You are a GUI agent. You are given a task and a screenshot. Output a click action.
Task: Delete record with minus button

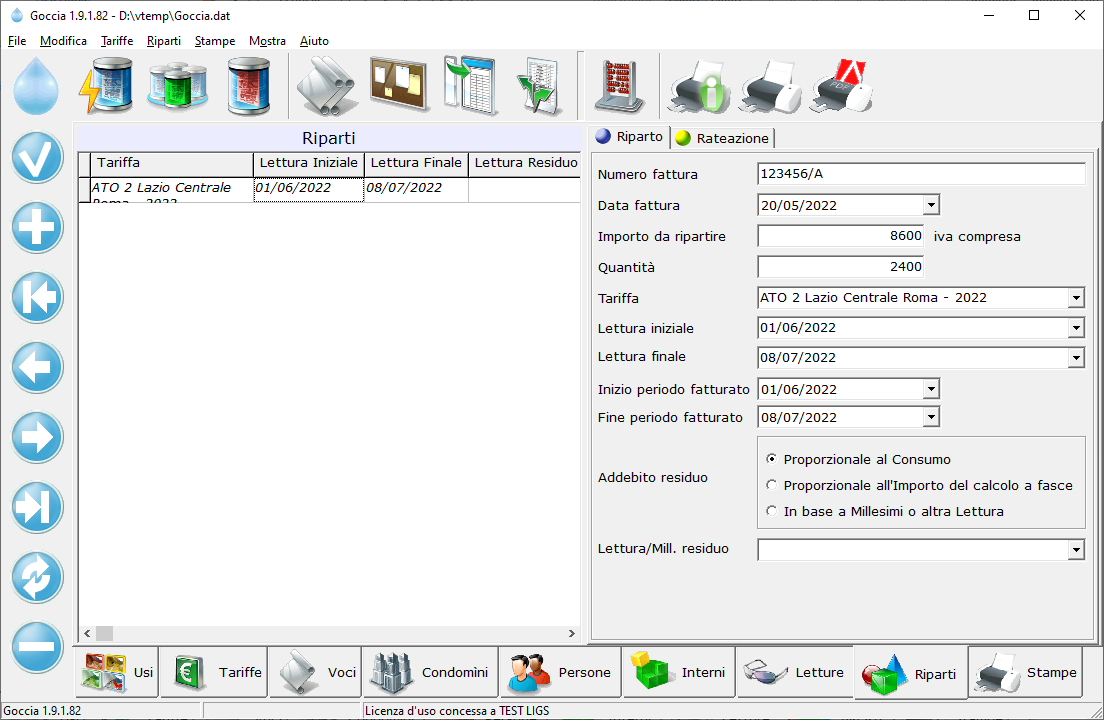pyautogui.click(x=37, y=647)
